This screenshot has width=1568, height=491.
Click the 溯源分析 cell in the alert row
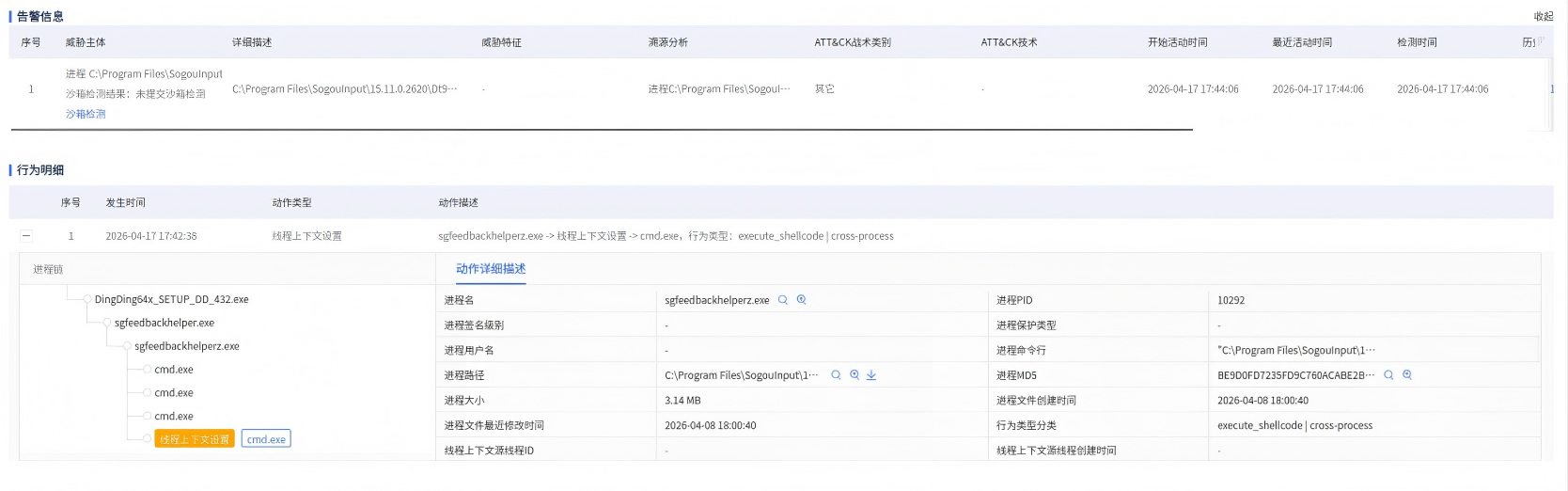coord(718,89)
